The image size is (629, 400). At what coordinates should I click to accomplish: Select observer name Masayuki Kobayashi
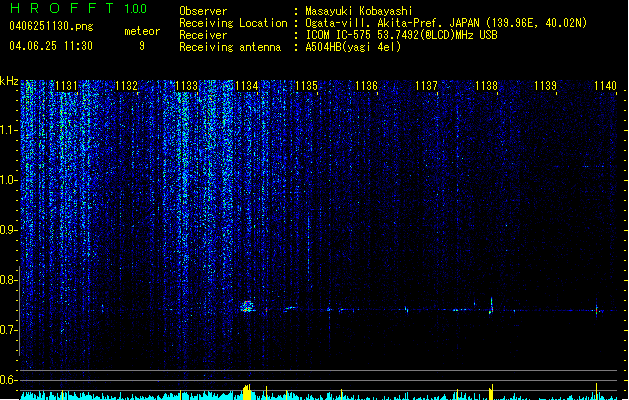pos(359,11)
